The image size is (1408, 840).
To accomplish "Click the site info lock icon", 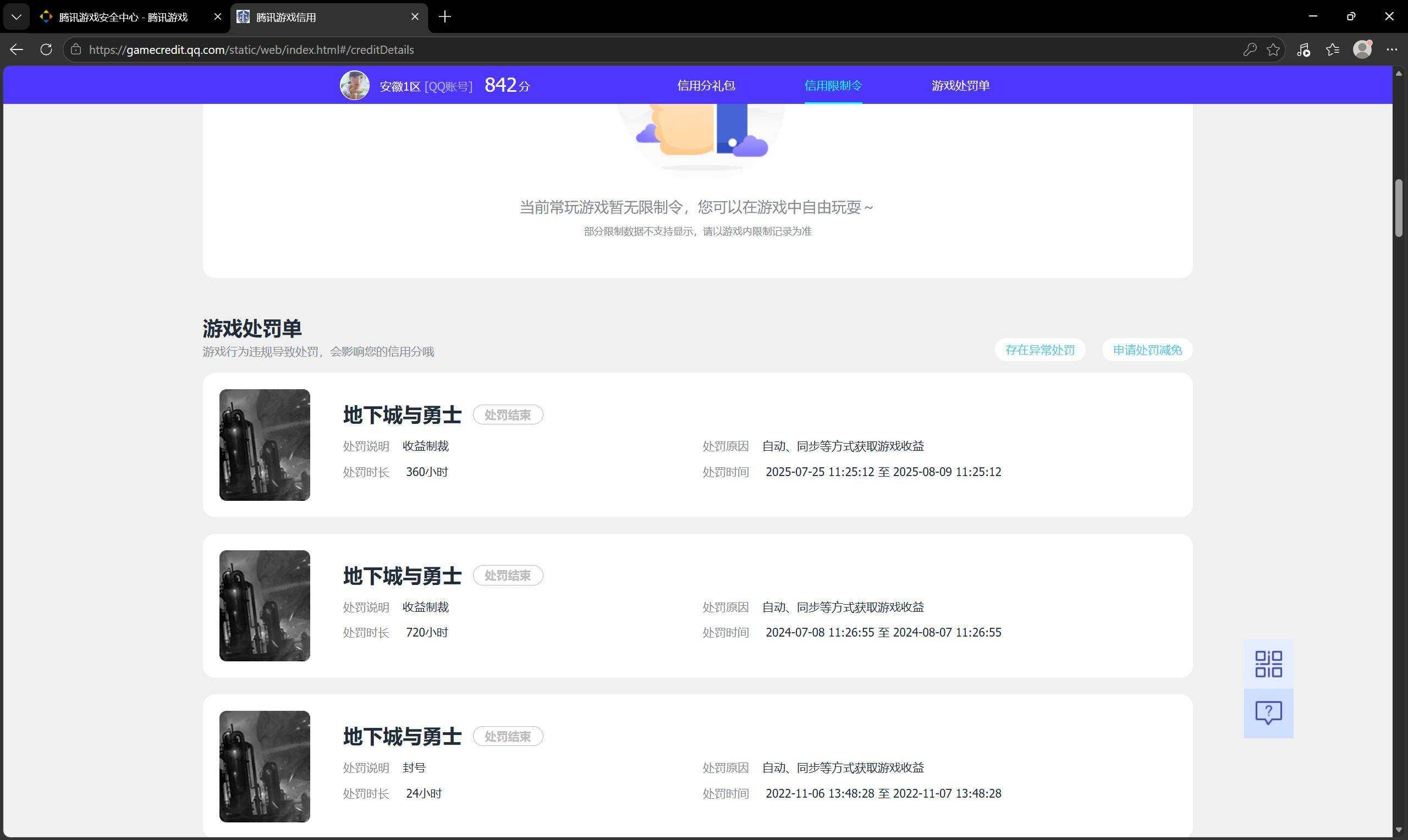I will pos(75,50).
